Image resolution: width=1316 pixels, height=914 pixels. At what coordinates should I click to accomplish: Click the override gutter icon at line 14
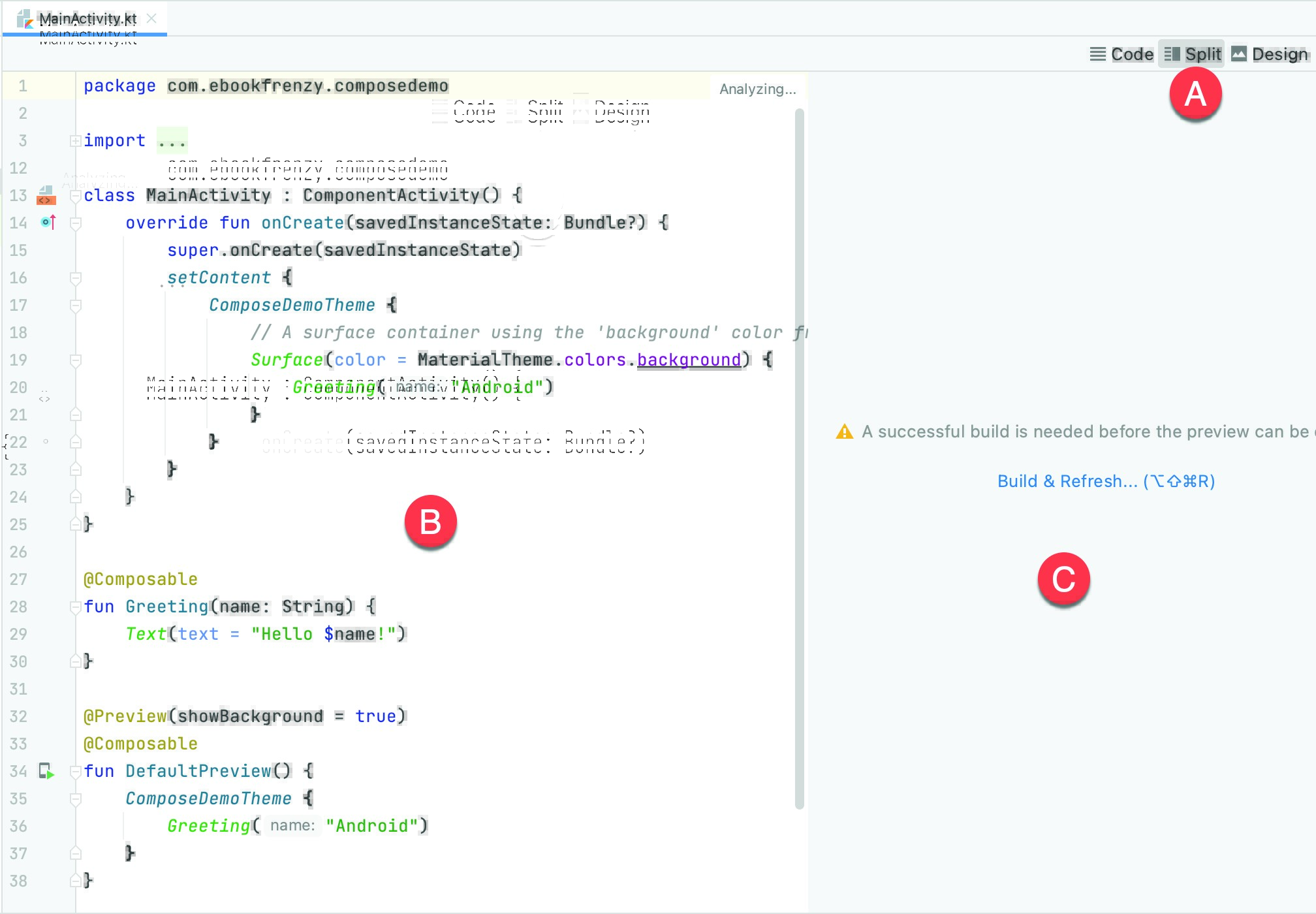48,223
